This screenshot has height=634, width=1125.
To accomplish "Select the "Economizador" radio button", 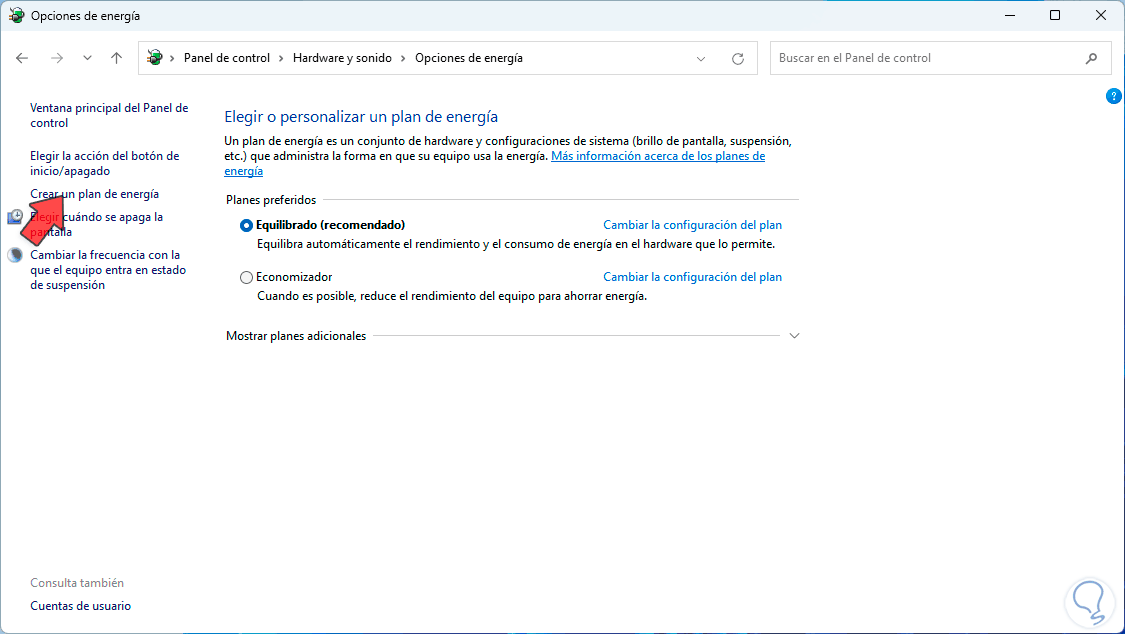I will coord(246,277).
